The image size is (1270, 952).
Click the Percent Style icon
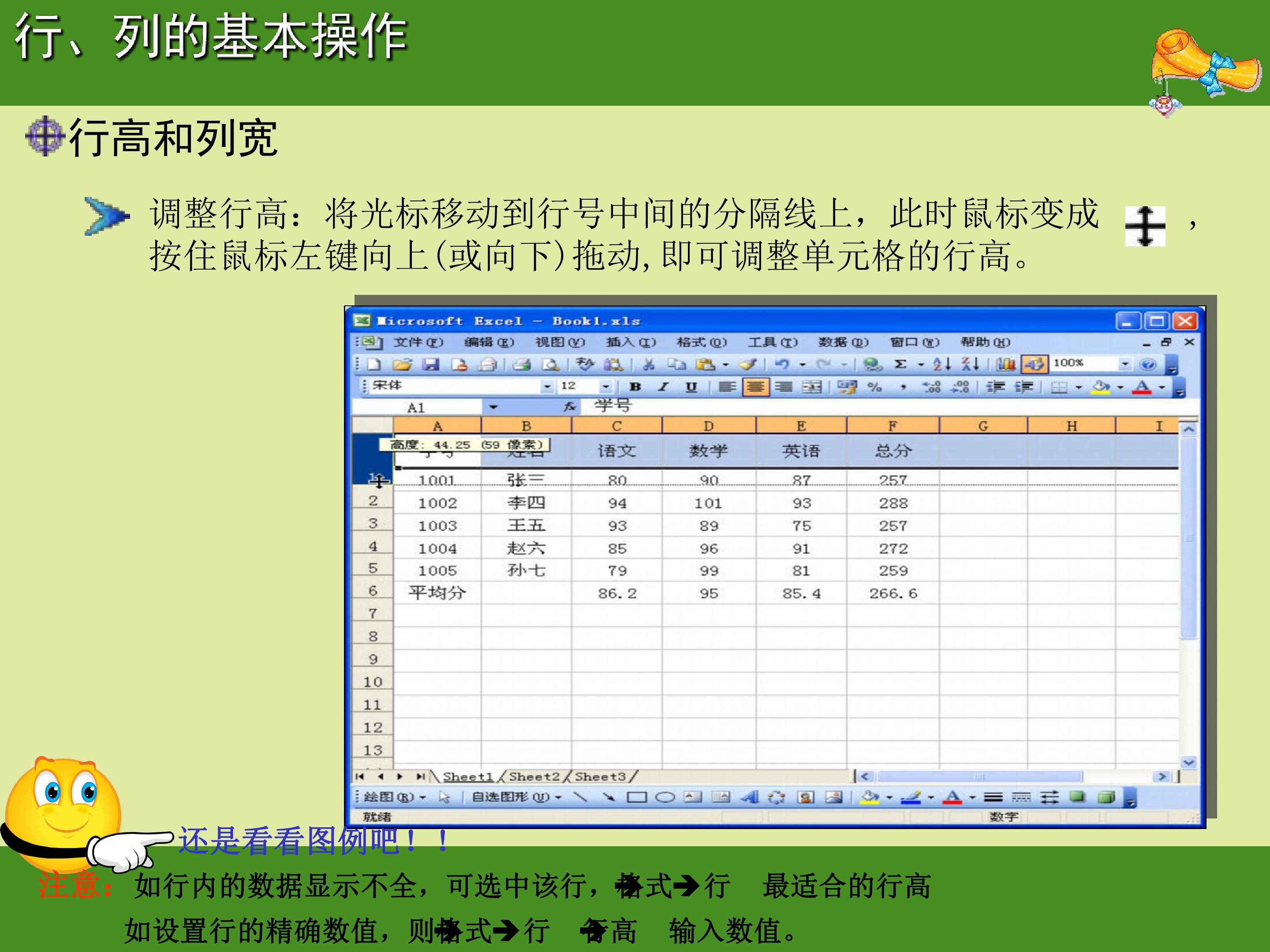coord(874,387)
